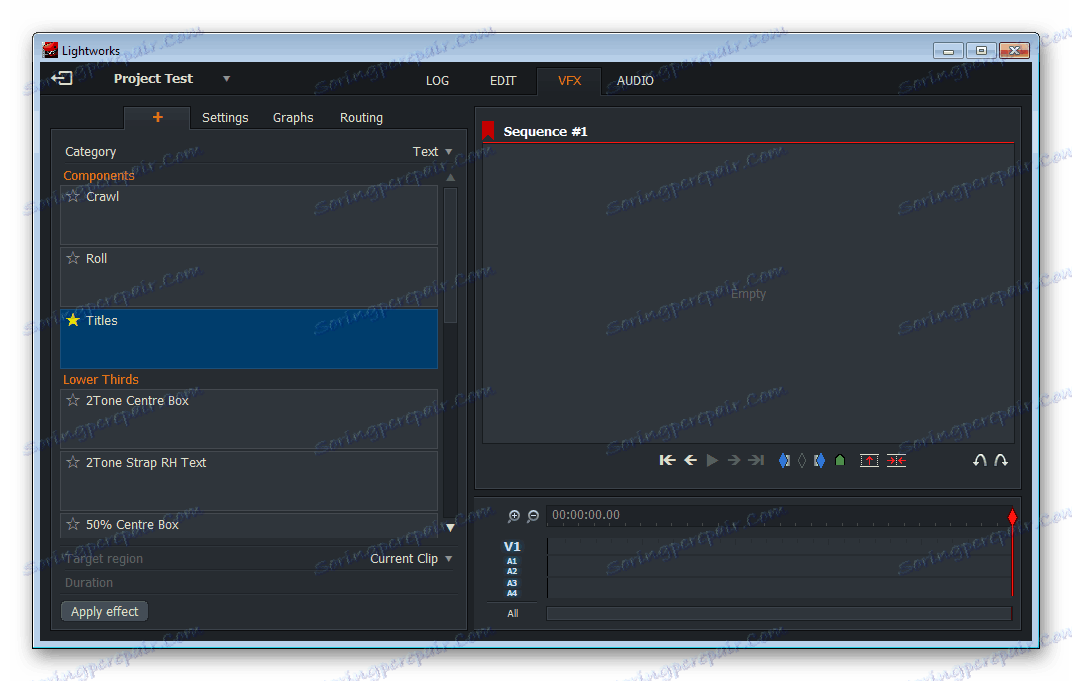The width and height of the screenshot is (1072, 681).
Task: Star the 2Tone Centre Box effect
Action: 73,400
